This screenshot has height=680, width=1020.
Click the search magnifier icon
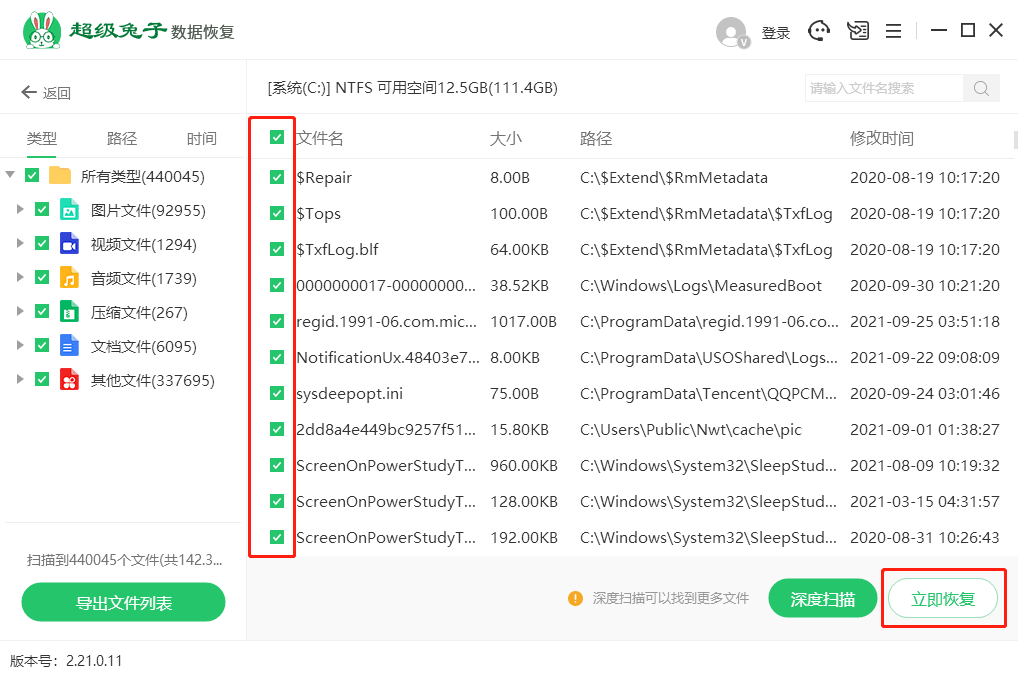tap(981, 88)
